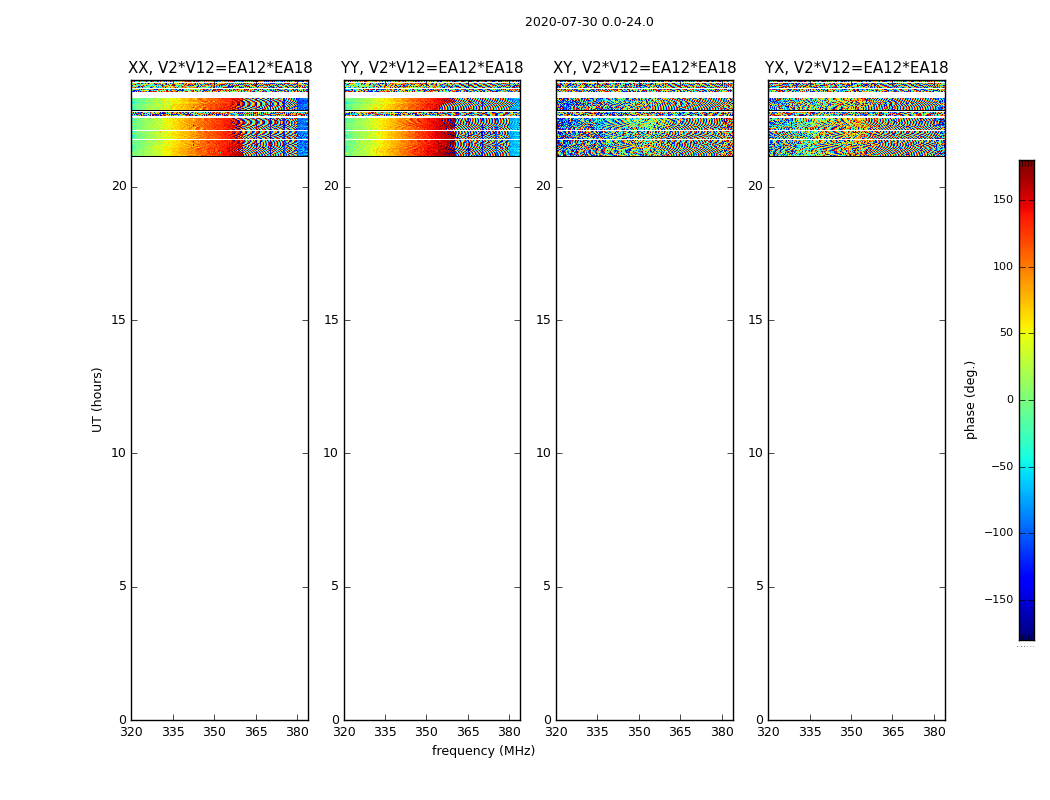Select the XX panel title

pyautogui.click(x=220, y=68)
